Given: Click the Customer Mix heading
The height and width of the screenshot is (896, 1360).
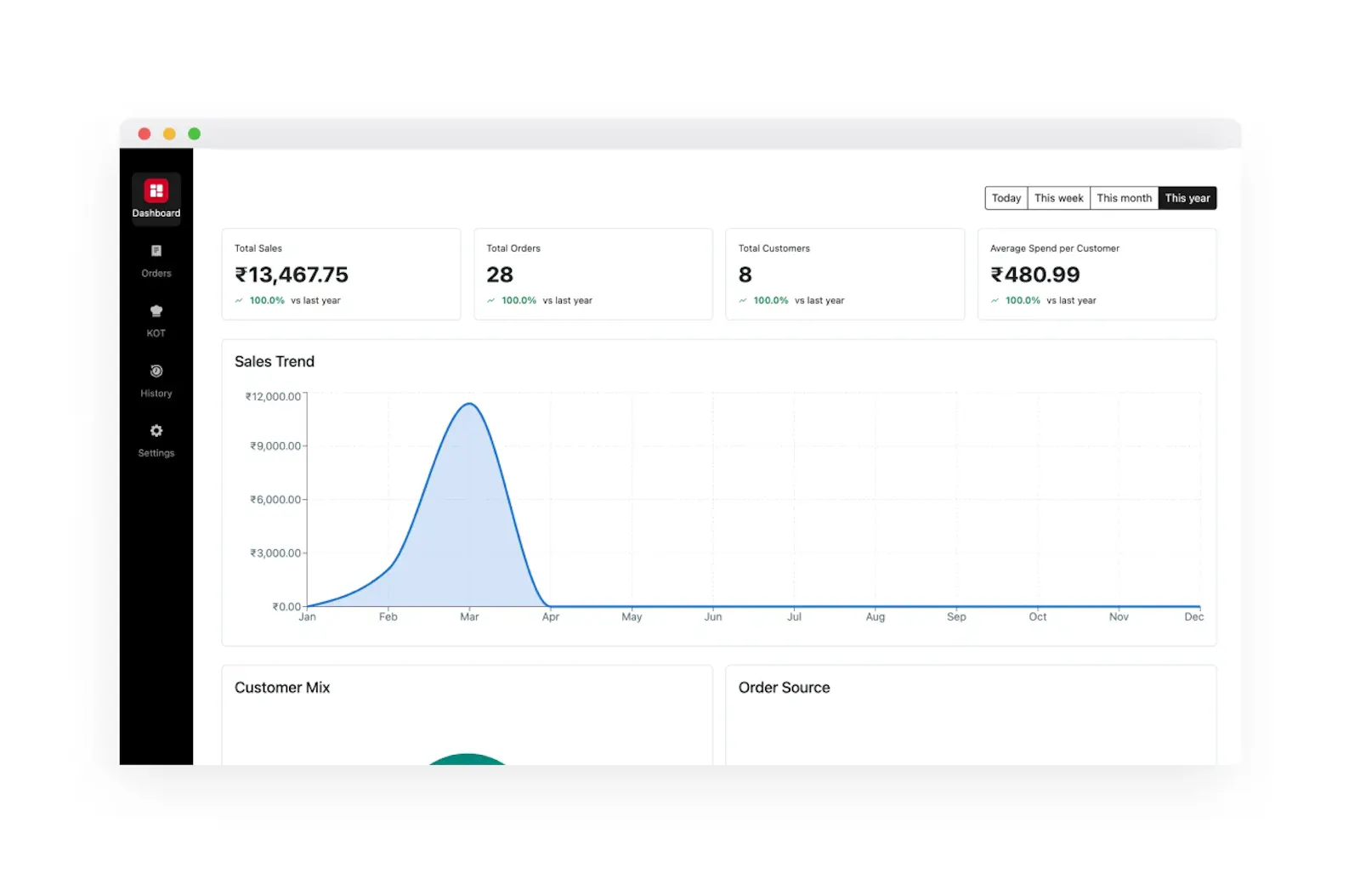Looking at the screenshot, I should 282,688.
